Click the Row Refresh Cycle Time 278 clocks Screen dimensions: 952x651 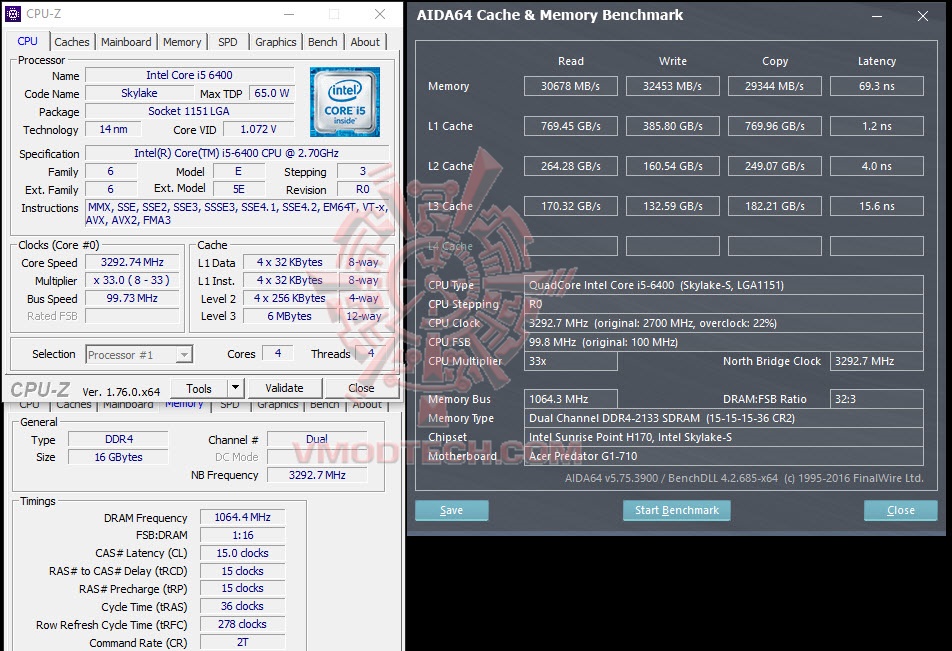click(242, 624)
